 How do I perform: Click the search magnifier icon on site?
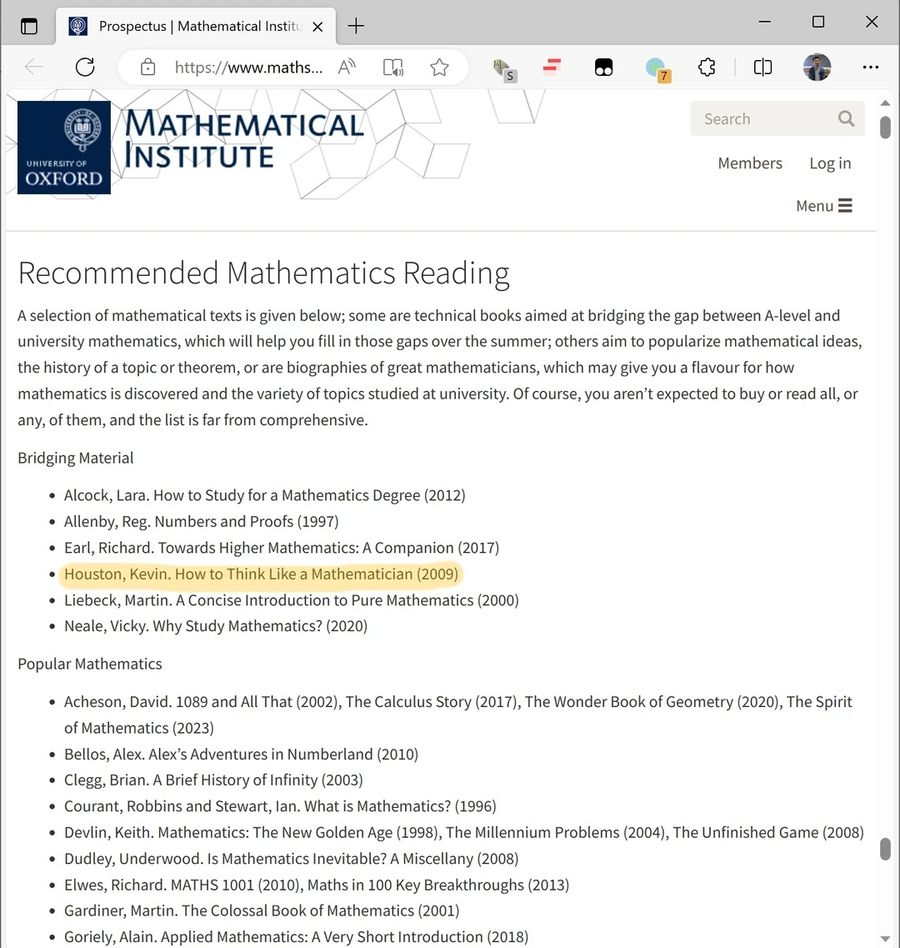pyautogui.click(x=846, y=119)
